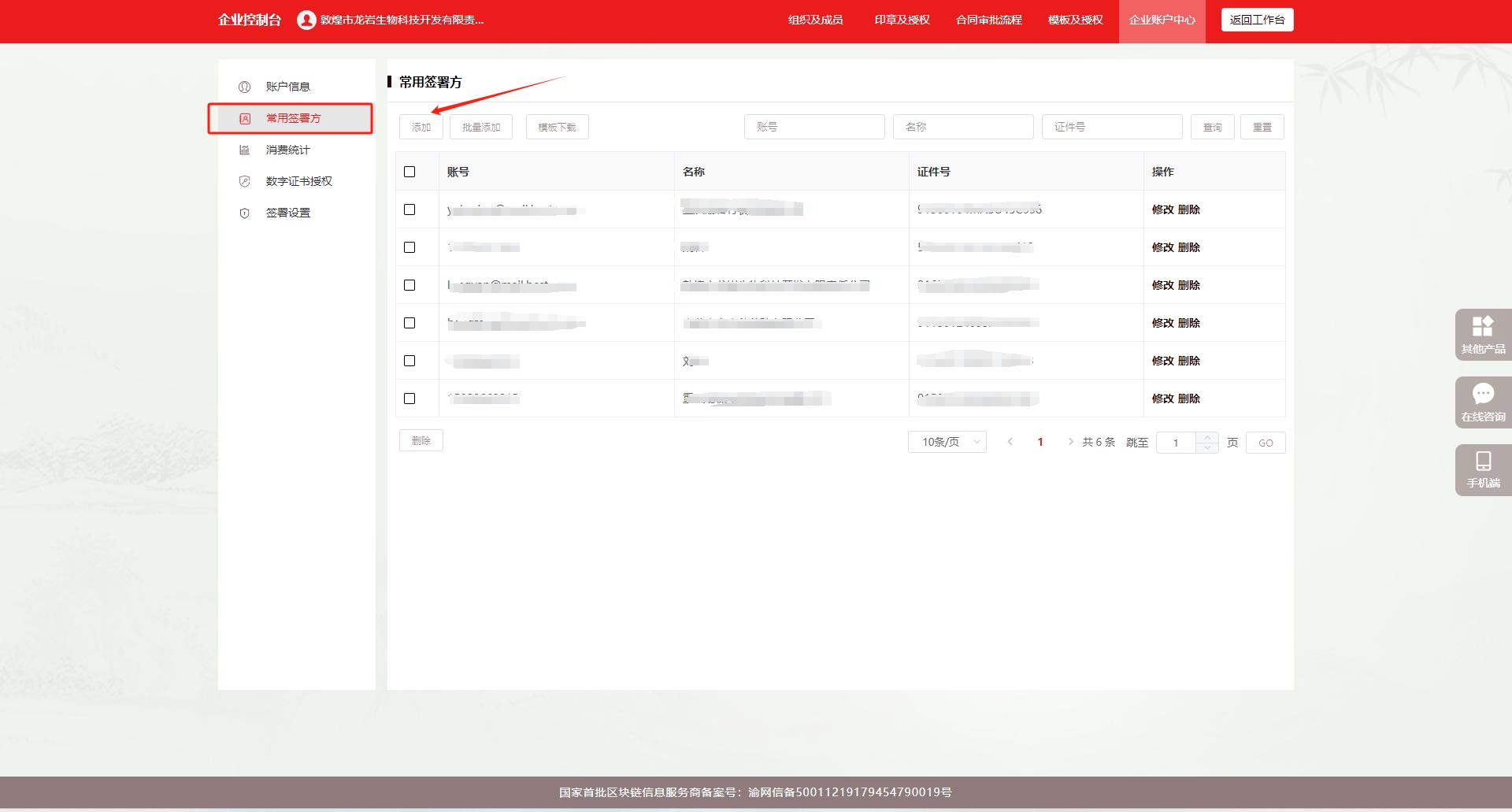Click the 批量添加 button
Image resolution: width=1512 pixels, height=812 pixels.
click(480, 127)
